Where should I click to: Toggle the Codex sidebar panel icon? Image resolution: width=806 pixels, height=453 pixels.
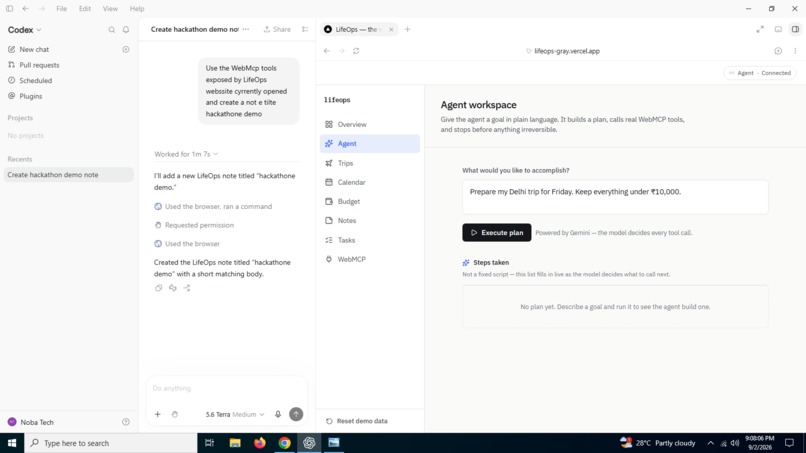9,9
